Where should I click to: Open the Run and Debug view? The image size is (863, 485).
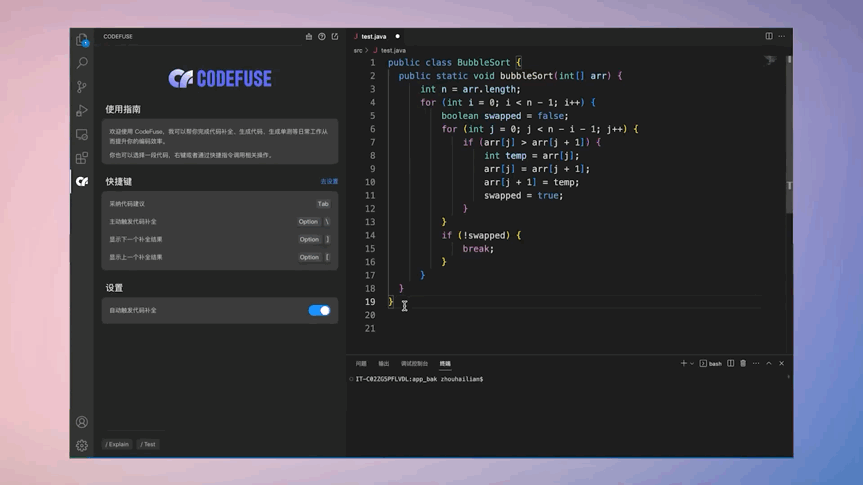[82, 111]
